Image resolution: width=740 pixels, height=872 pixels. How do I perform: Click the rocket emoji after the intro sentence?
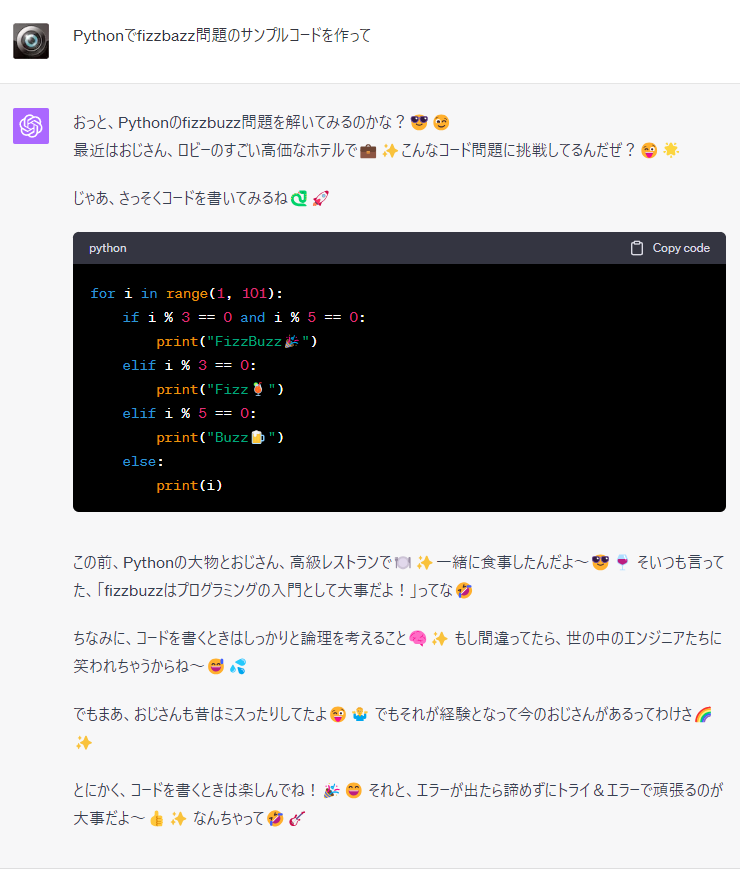[x=321, y=199]
